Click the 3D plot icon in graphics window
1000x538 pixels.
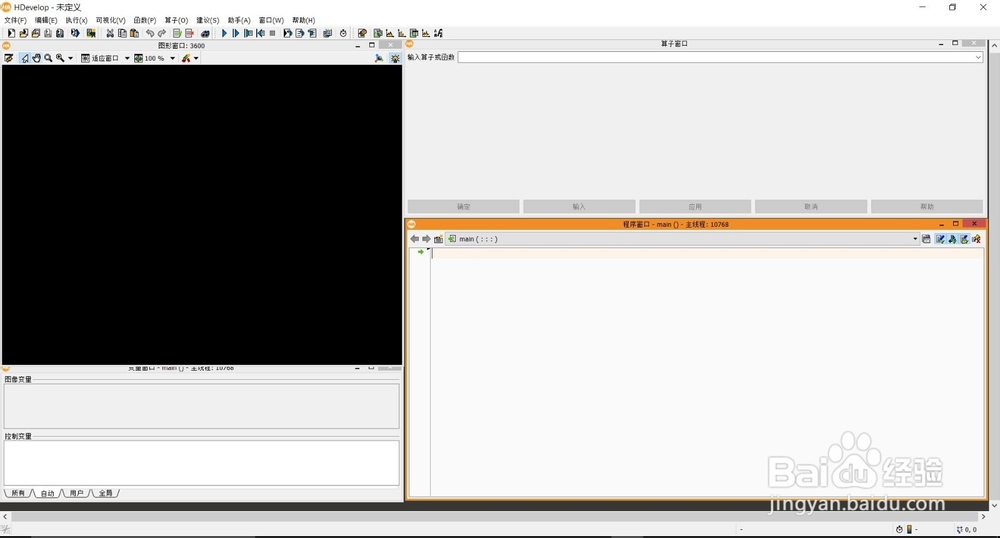coord(379,58)
